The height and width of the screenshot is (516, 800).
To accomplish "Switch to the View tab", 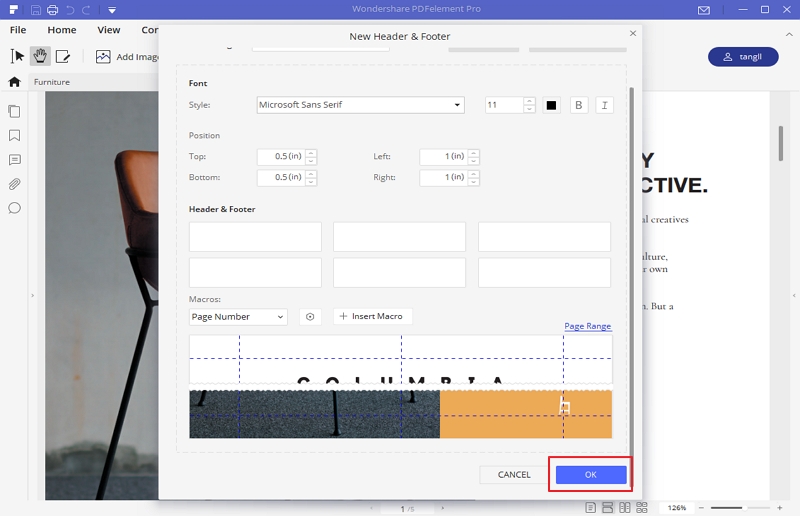I will point(109,30).
